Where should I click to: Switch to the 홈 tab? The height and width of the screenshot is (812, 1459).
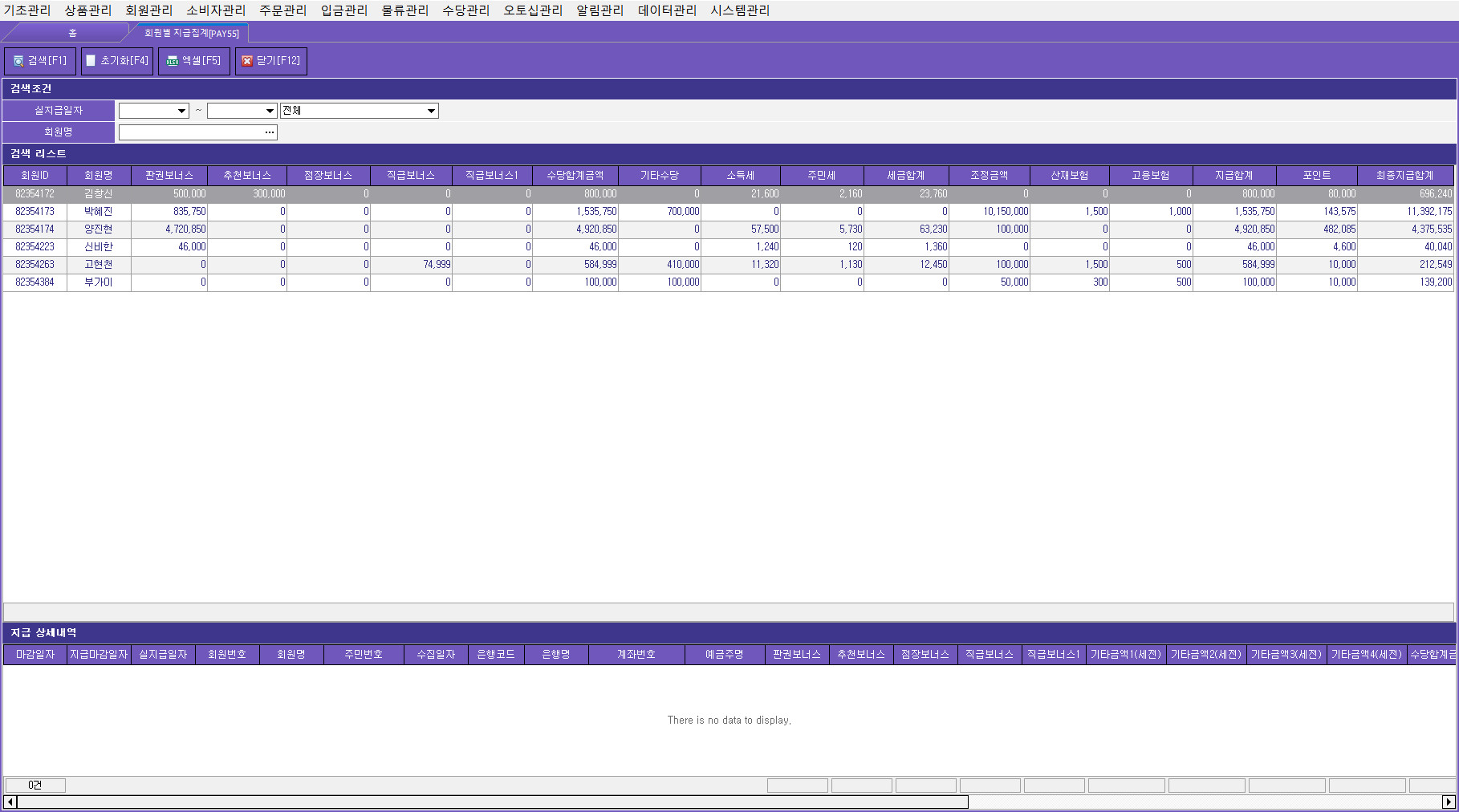tap(72, 33)
